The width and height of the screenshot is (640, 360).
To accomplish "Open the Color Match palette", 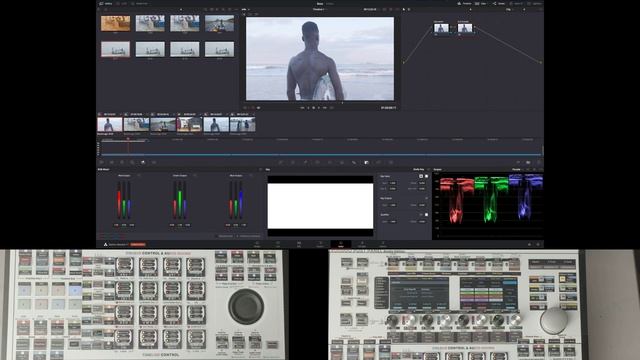I will pos(111,162).
